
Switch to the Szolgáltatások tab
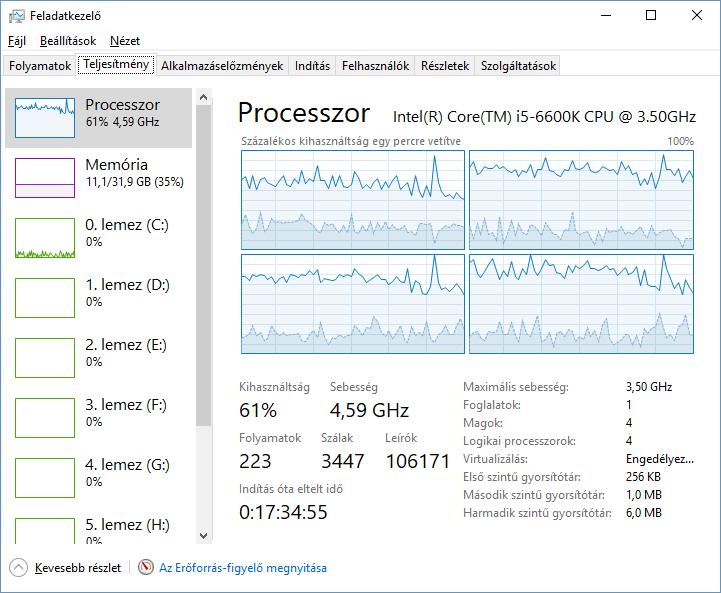point(518,66)
